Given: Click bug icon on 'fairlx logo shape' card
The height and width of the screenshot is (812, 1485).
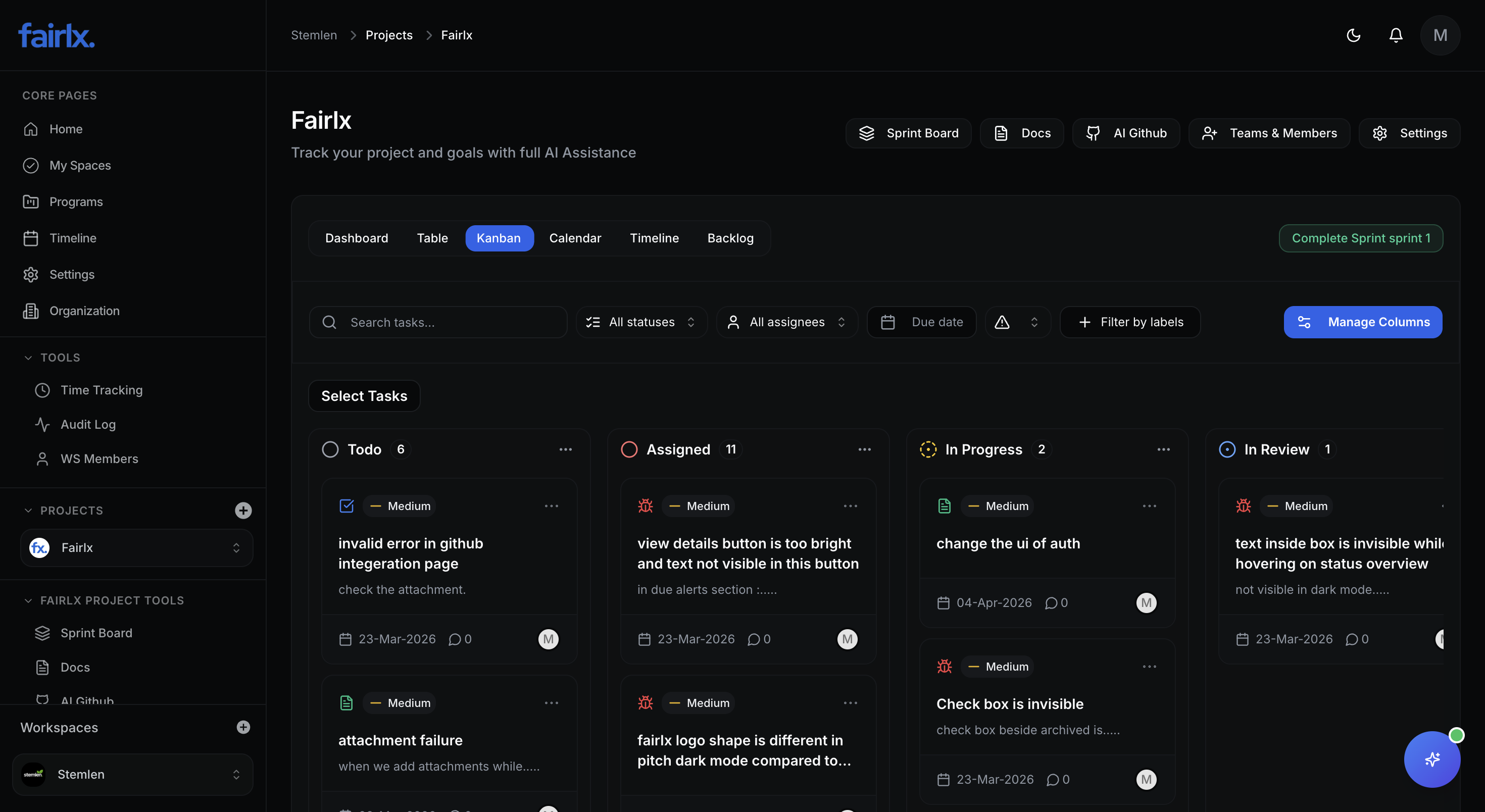Looking at the screenshot, I should [646, 703].
